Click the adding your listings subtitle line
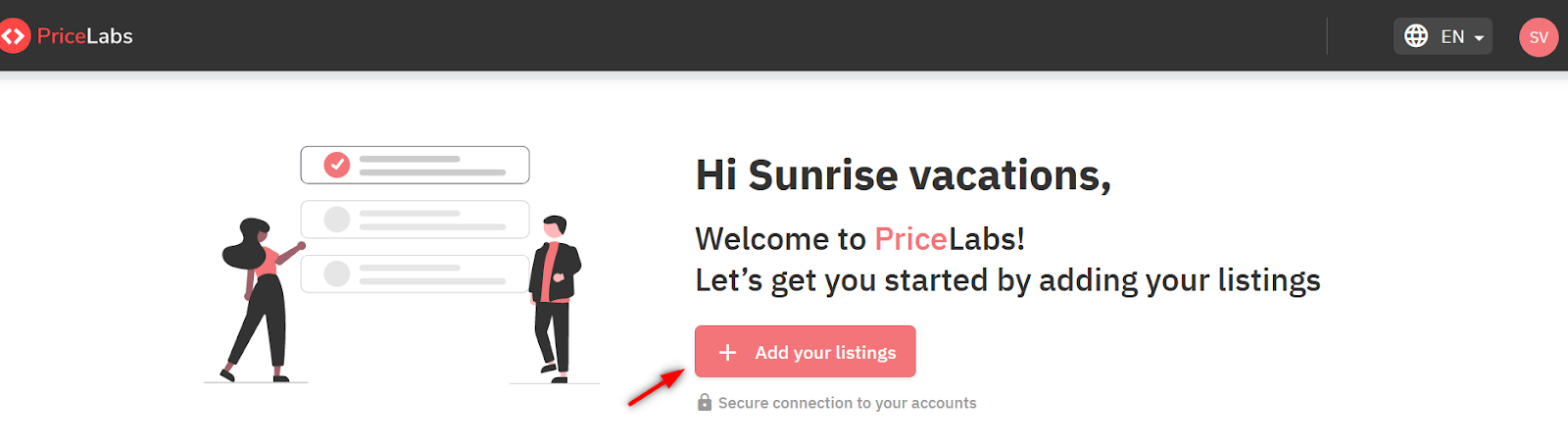This screenshot has width=1568, height=446. click(1007, 281)
